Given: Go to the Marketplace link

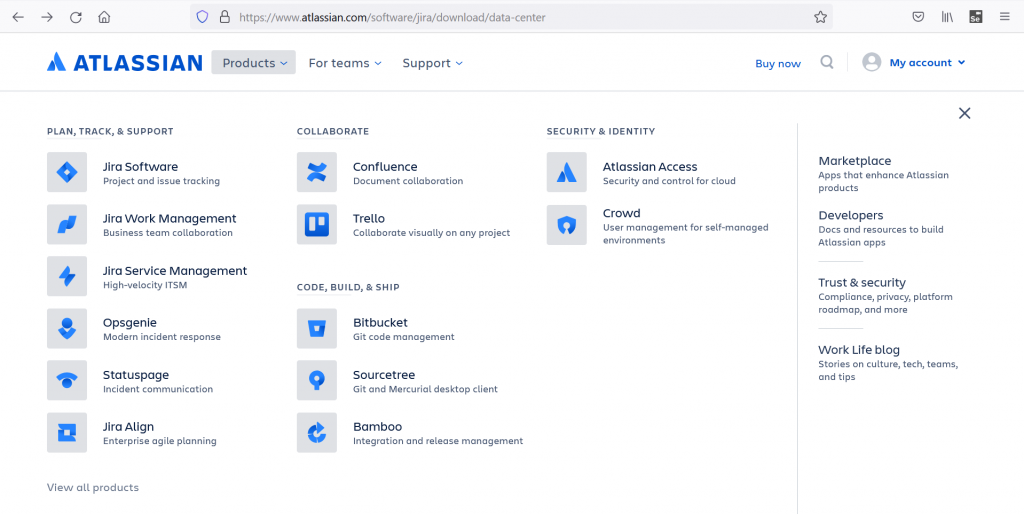Looking at the screenshot, I should (x=854, y=161).
